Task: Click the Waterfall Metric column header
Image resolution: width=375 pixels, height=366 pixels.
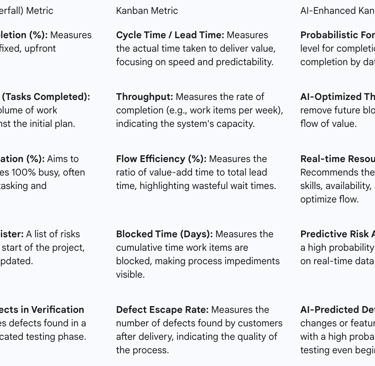Action: 27,11
